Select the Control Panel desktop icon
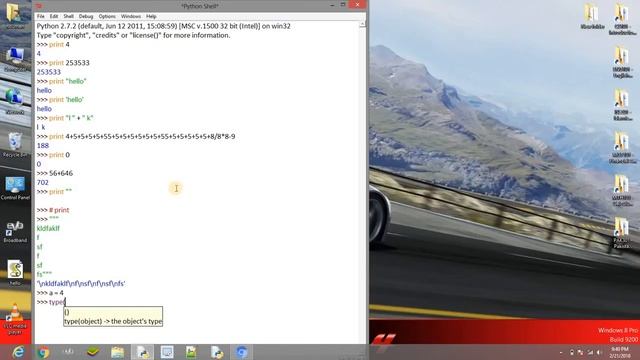Viewport: 640px width, 360px height. click(x=15, y=188)
